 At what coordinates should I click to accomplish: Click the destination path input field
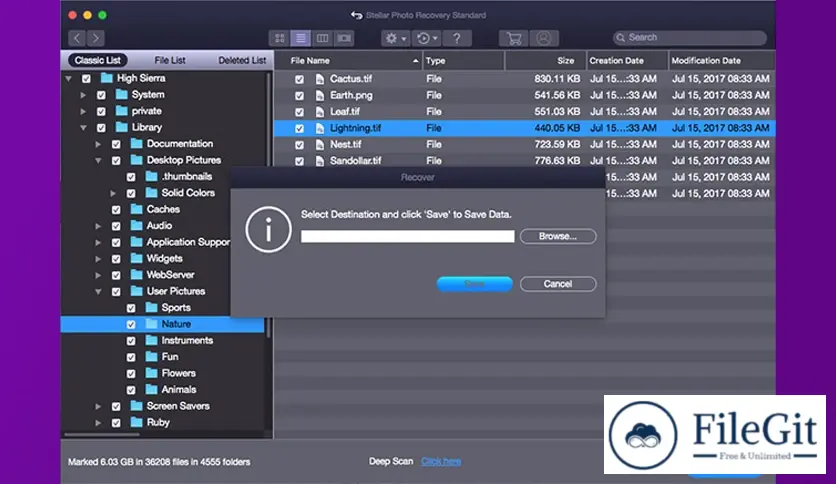pos(407,236)
